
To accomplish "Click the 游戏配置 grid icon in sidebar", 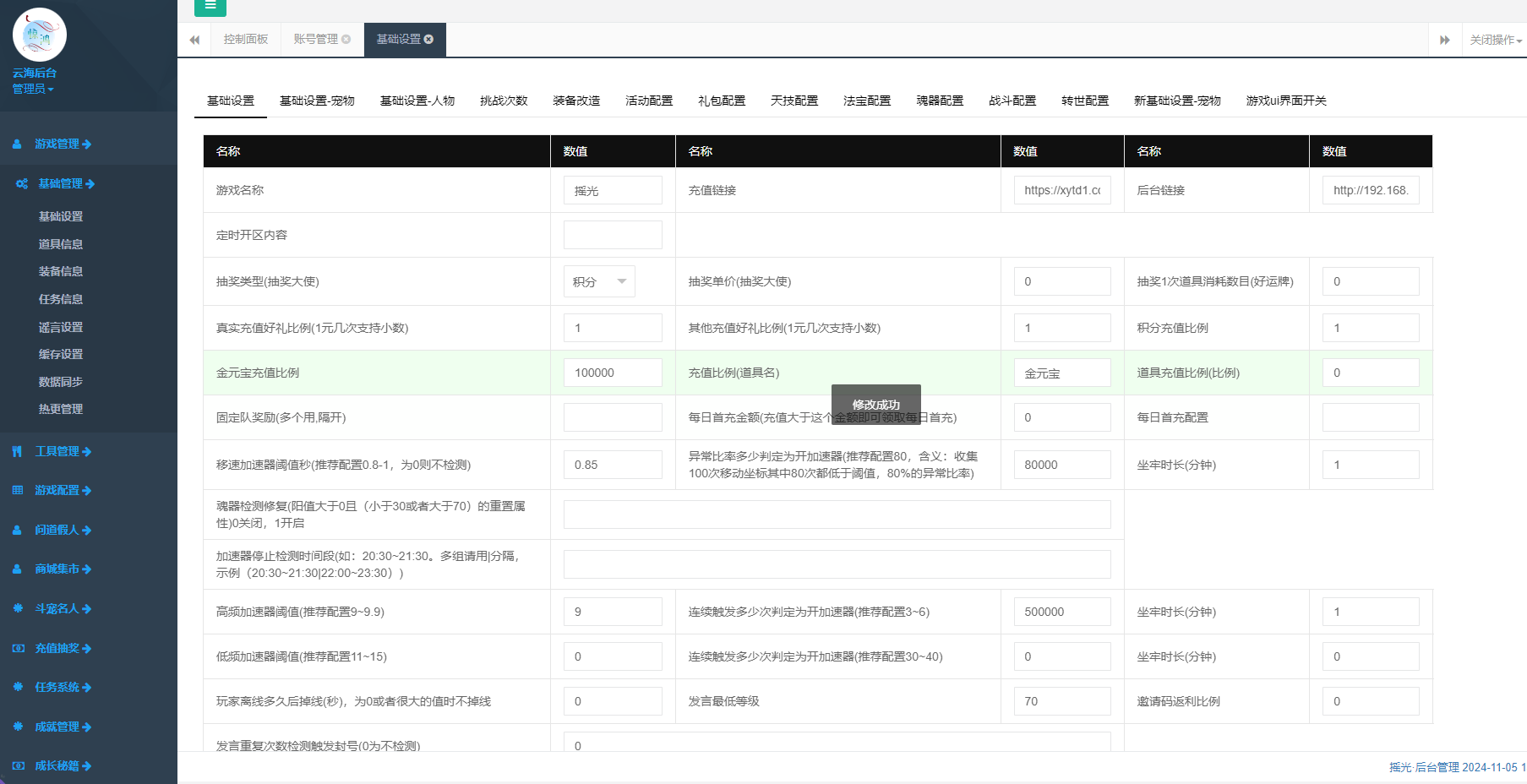I will (17, 491).
